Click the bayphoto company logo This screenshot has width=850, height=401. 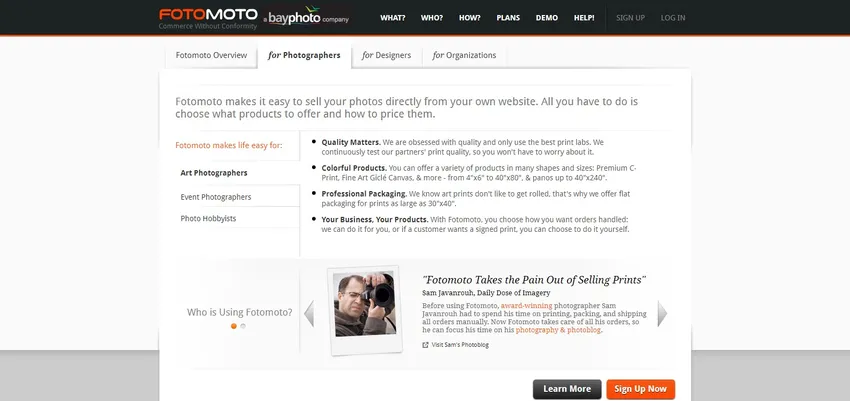coord(306,16)
